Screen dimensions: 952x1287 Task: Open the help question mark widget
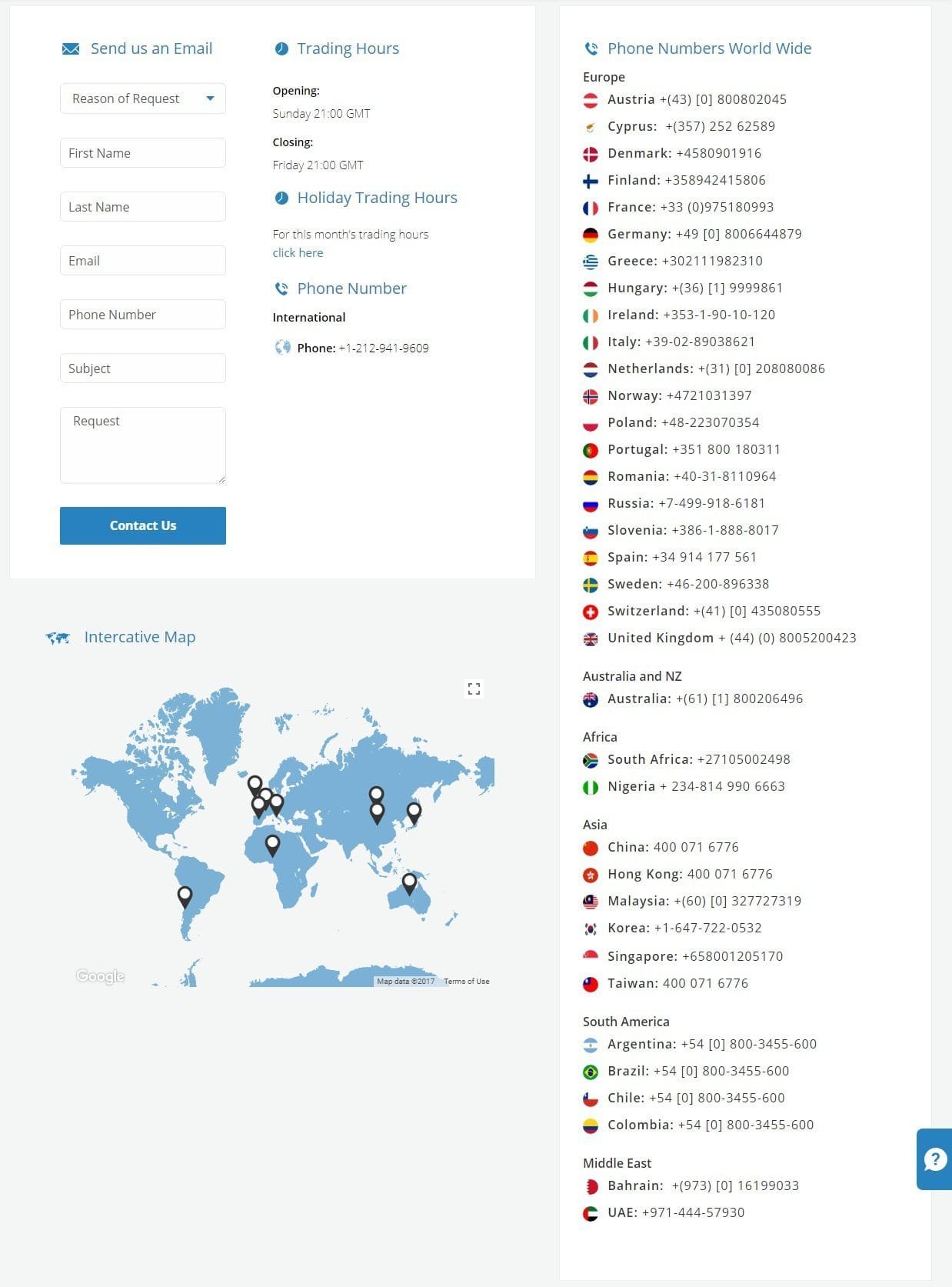[x=934, y=1159]
